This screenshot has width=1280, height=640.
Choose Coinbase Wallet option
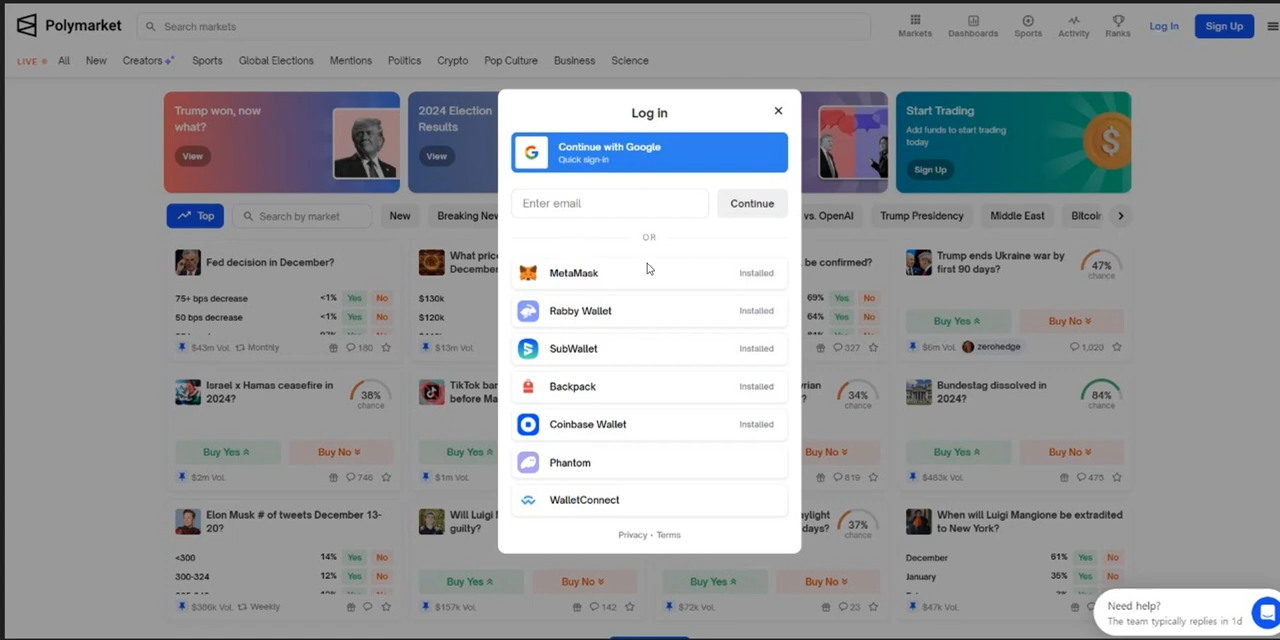tap(649, 424)
